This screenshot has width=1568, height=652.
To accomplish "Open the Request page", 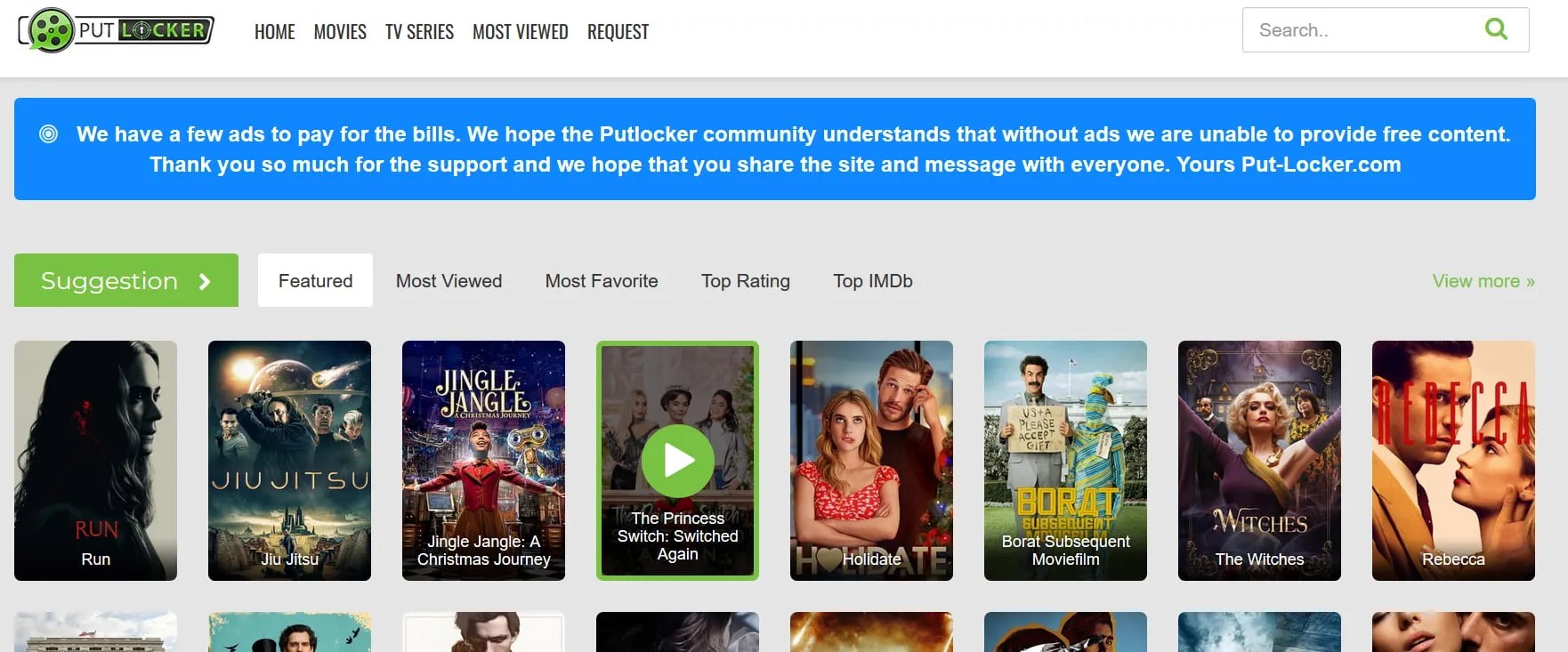I will click(x=618, y=32).
